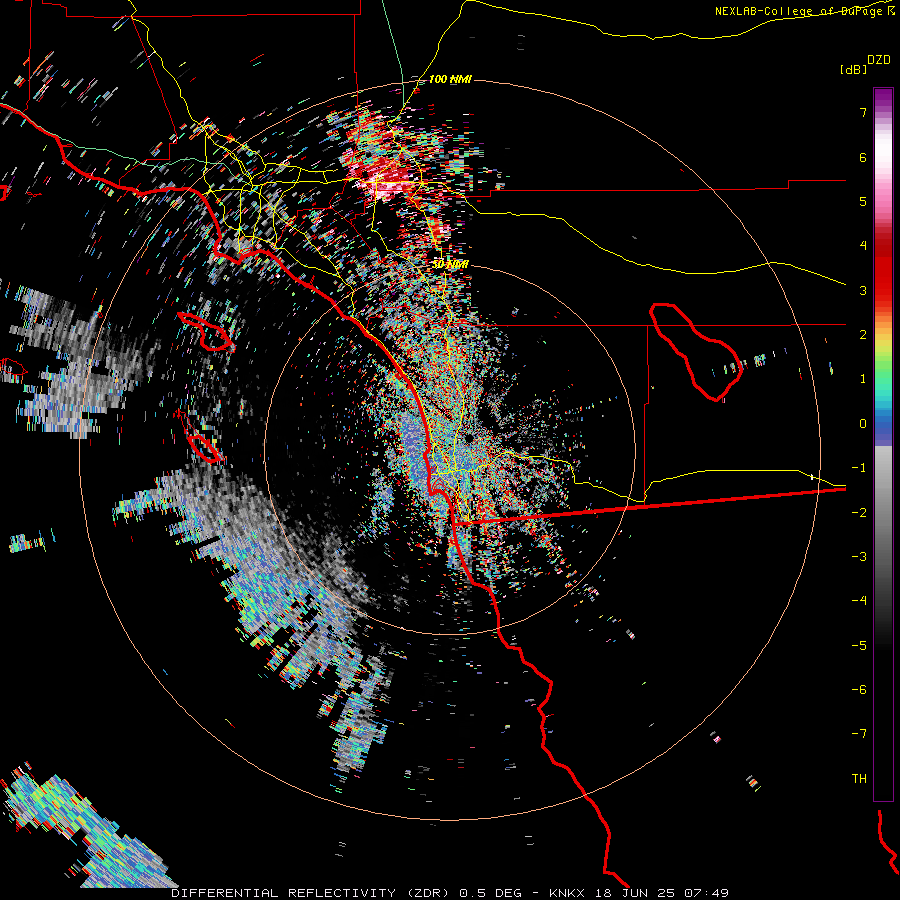This screenshot has height=900, width=900.
Task: Click the 50 NMI range ring label
Action: coord(450,264)
